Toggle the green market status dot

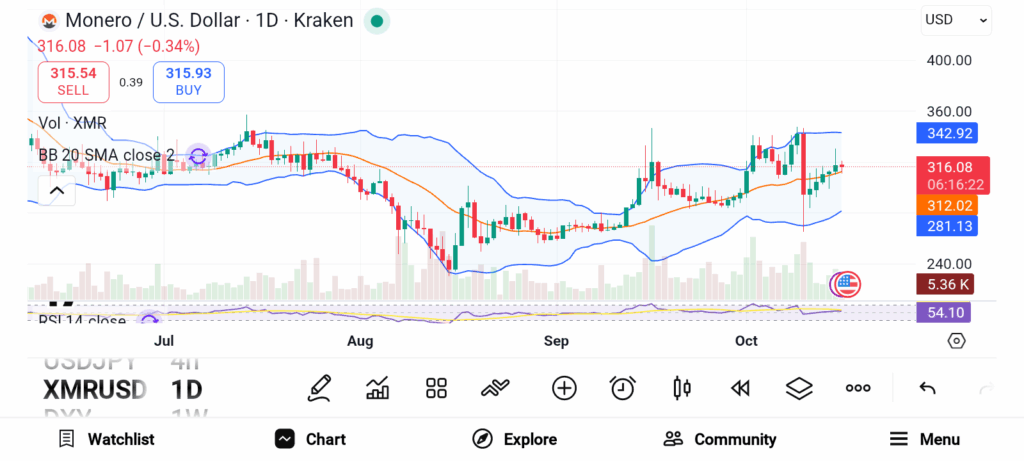(x=376, y=20)
